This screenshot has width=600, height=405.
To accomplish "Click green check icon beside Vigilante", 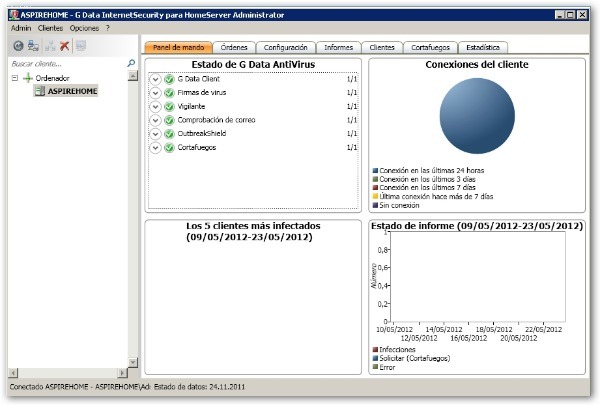I will 169,106.
